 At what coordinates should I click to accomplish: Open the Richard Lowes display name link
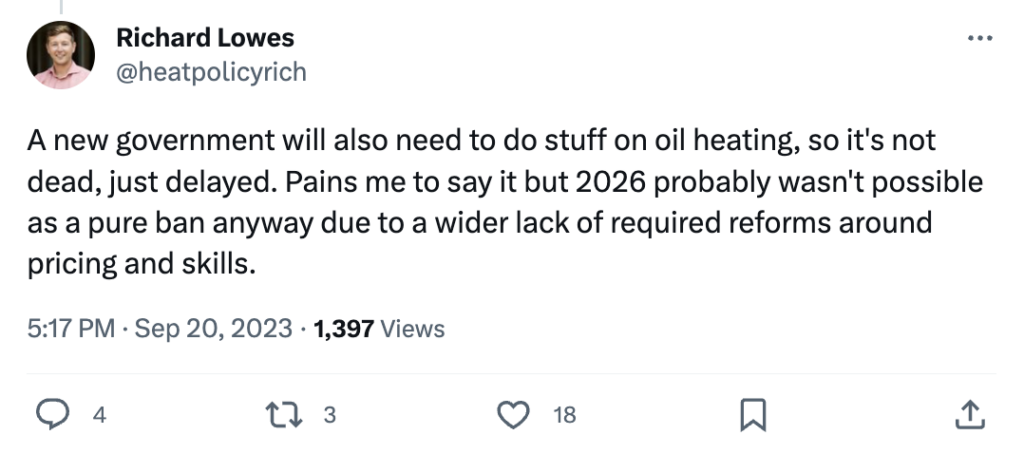(205, 39)
